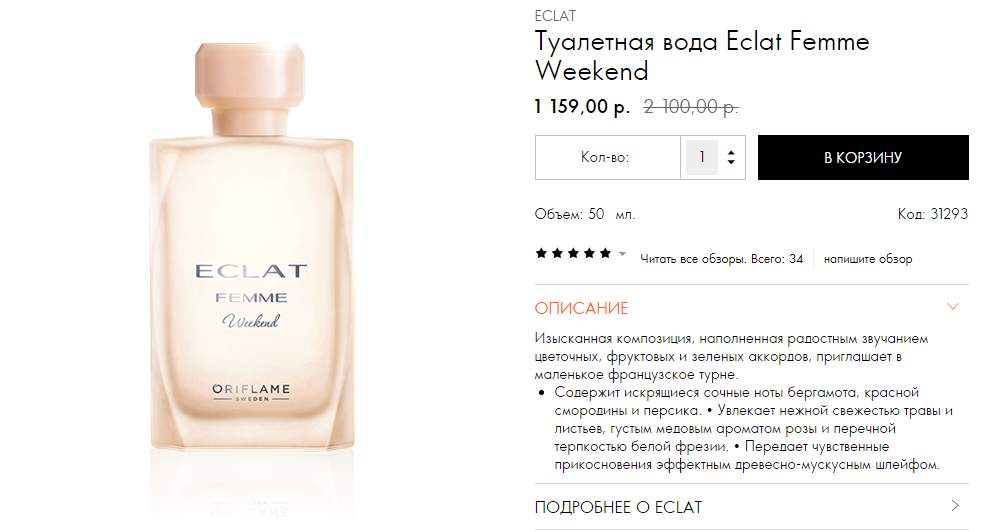The image size is (988, 532).
Task: Expand ПОДРОБНЕЕ О ECLAT with the right chevron
Action: (x=955, y=506)
